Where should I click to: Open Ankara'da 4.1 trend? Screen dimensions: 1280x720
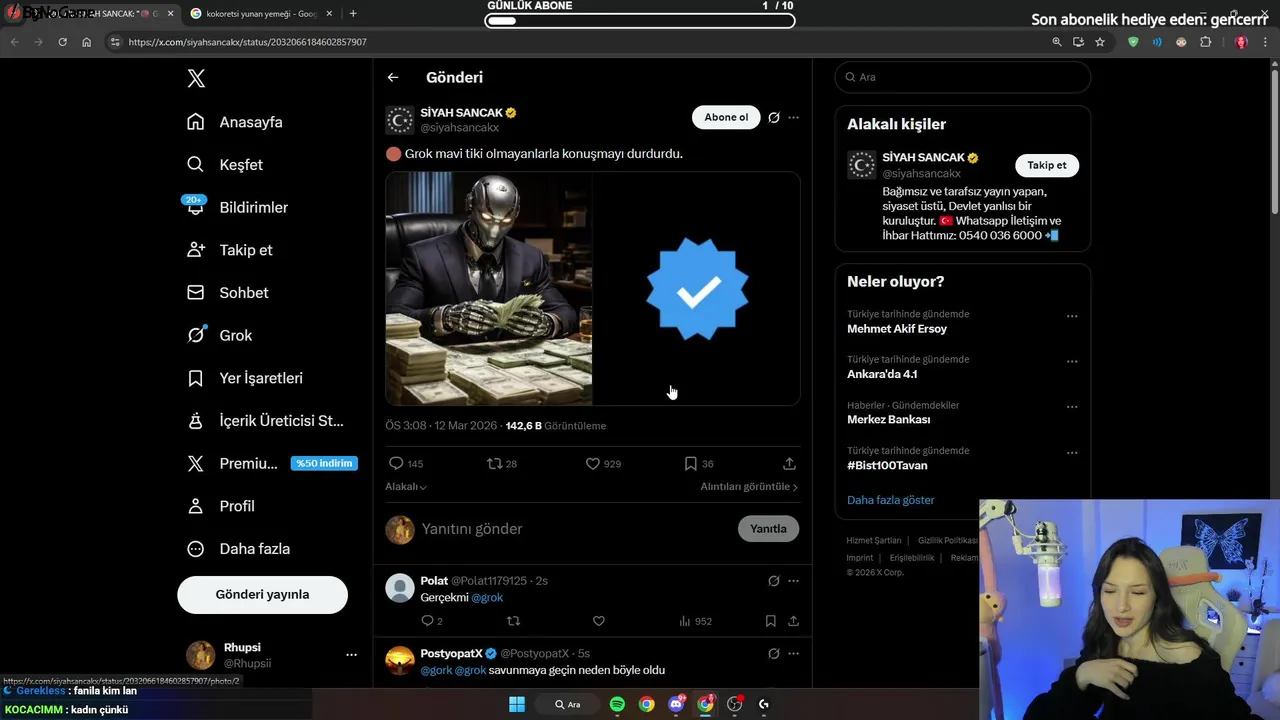click(882, 374)
